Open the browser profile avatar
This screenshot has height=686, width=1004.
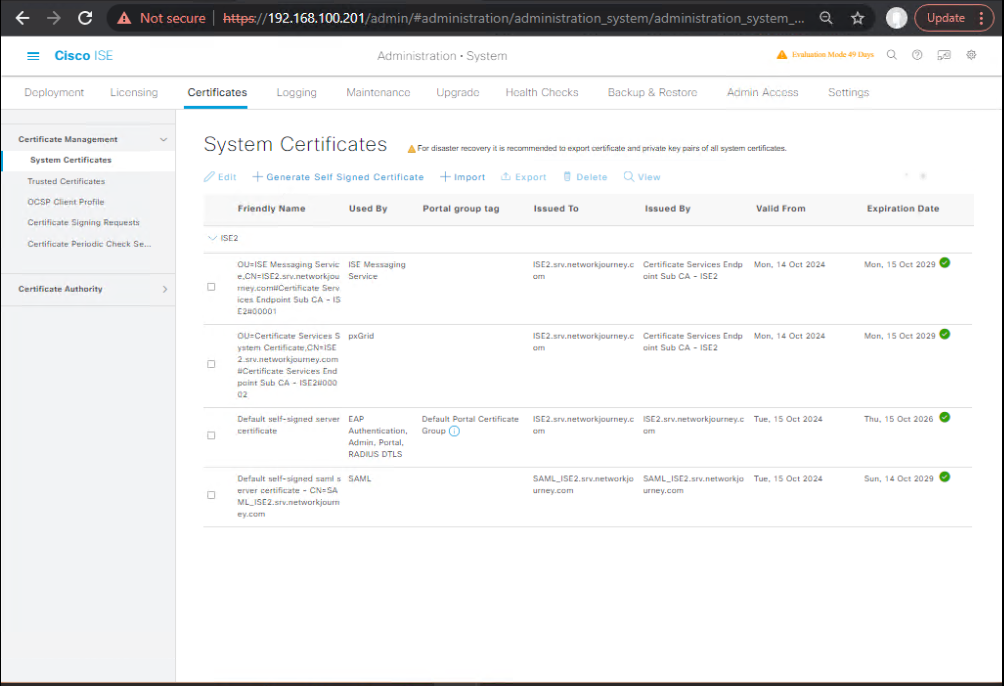pos(896,18)
